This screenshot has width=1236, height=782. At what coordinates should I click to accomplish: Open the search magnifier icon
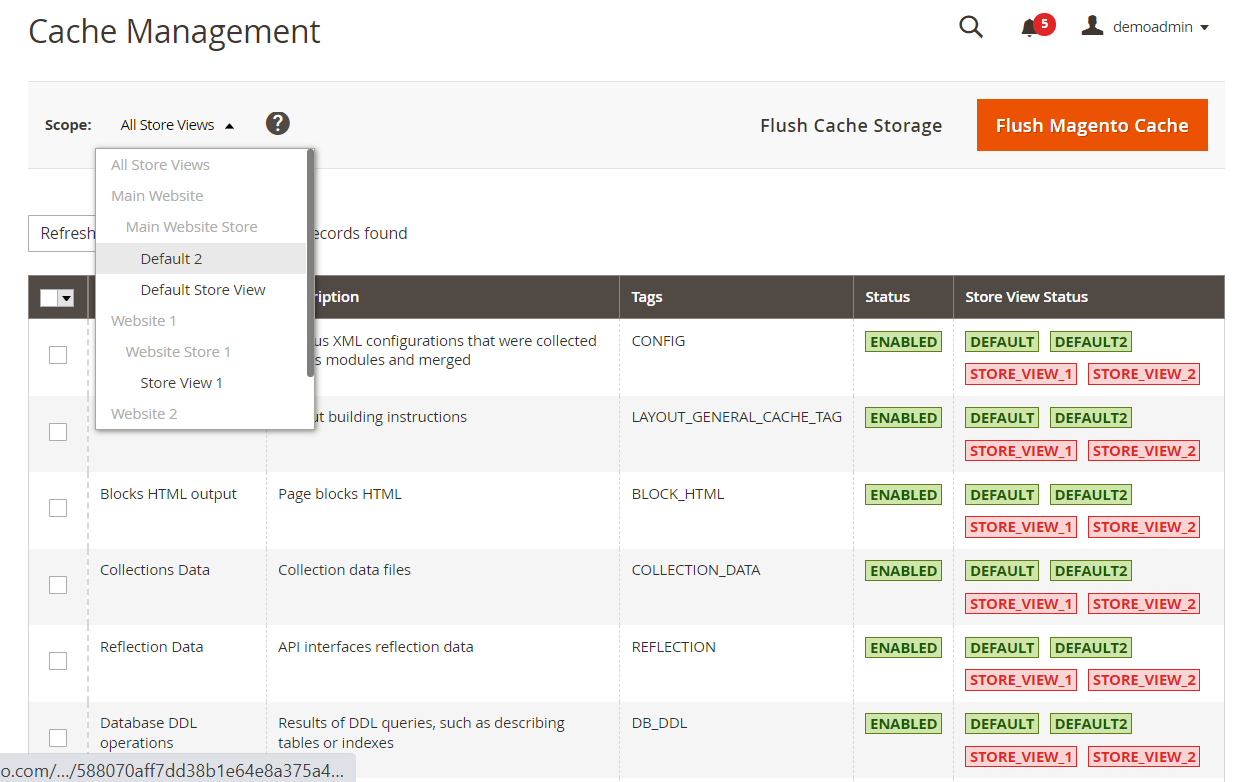tap(971, 27)
